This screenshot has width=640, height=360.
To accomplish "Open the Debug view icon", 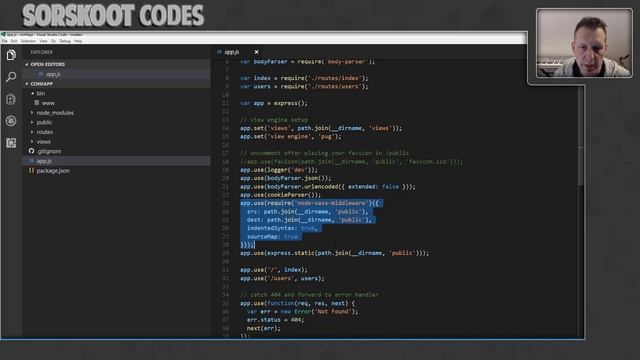I will click(x=11, y=121).
